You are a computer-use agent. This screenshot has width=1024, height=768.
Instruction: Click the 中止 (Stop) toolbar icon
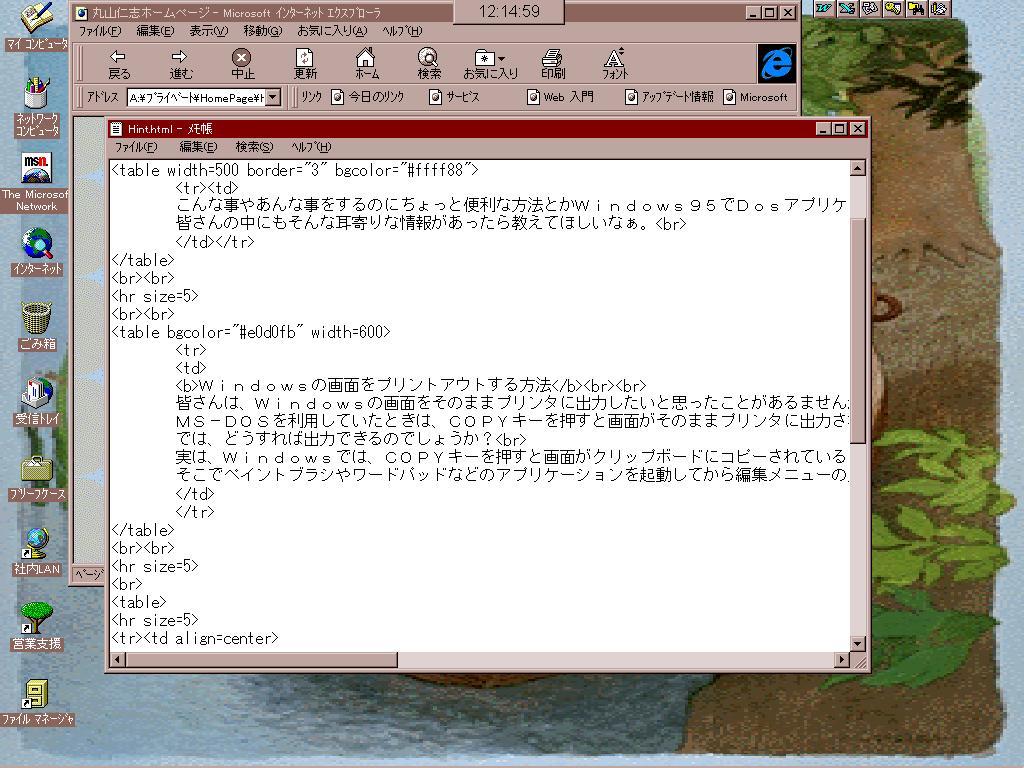(x=242, y=64)
